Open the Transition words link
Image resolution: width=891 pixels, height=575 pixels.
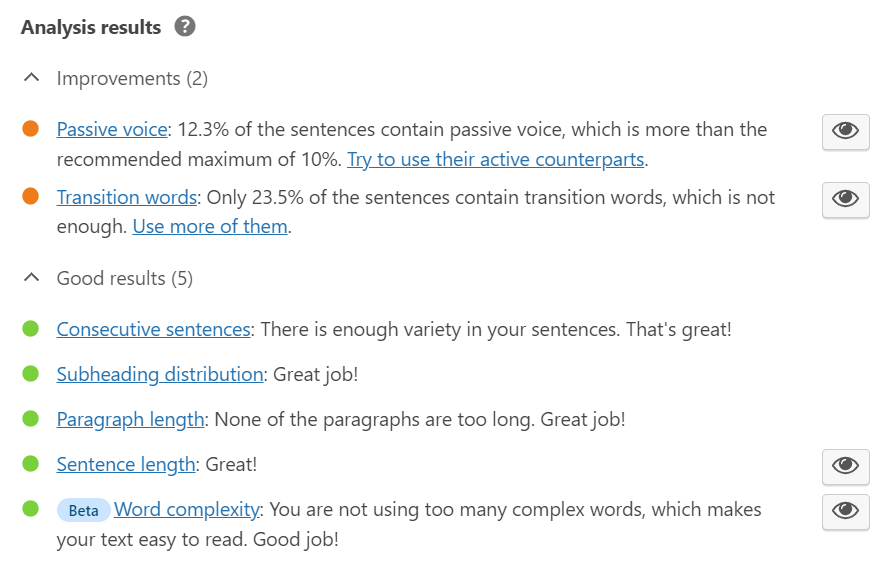click(x=127, y=197)
